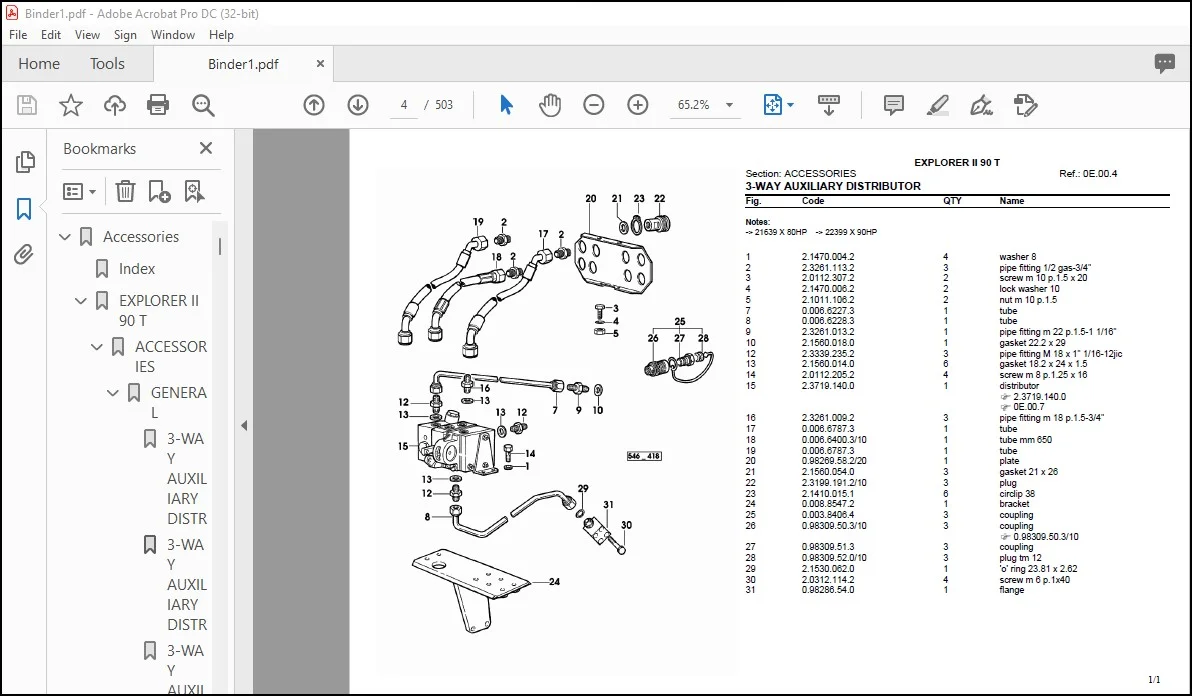1192x696 pixels.
Task: Toggle the Bookmarks panel icon
Action: tap(24, 208)
